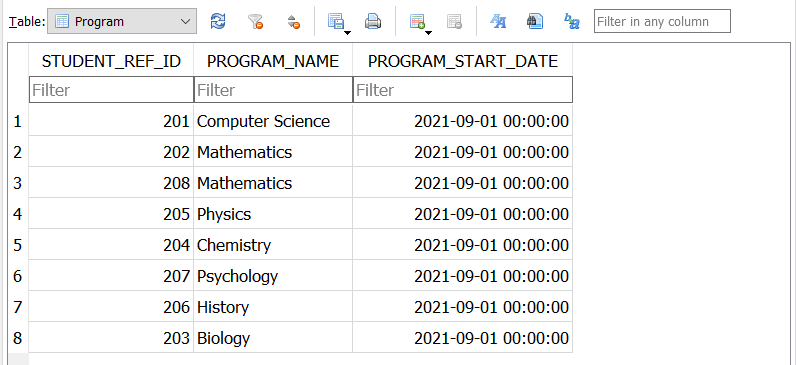Print the currently browsed table
Viewport: 796px width, 365px height.
[373, 21]
